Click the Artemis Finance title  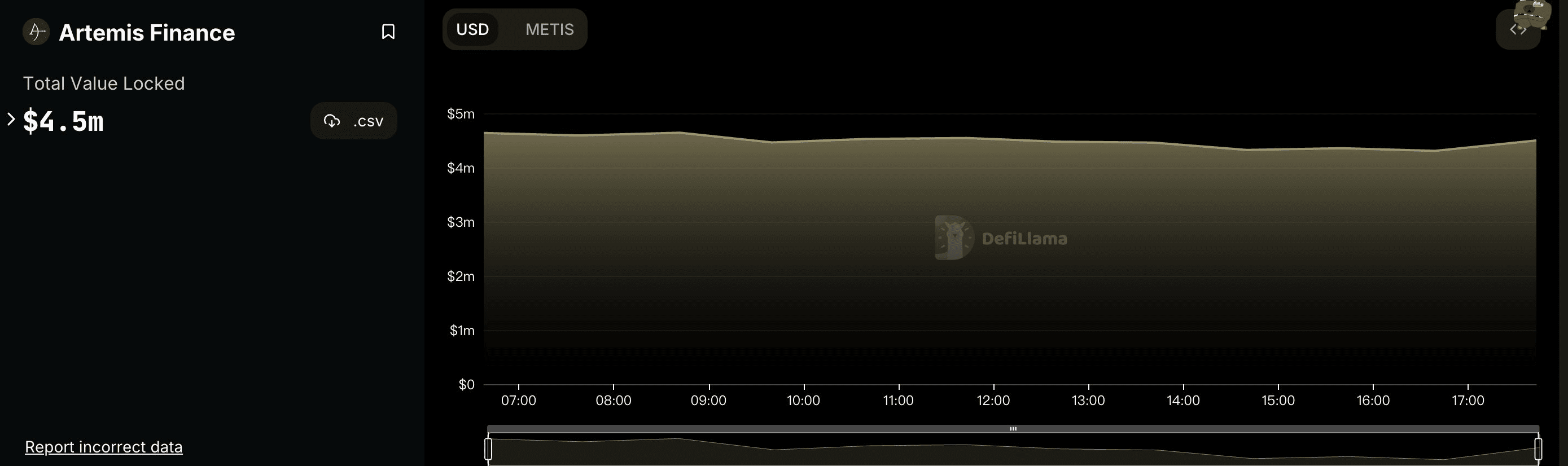[x=147, y=32]
